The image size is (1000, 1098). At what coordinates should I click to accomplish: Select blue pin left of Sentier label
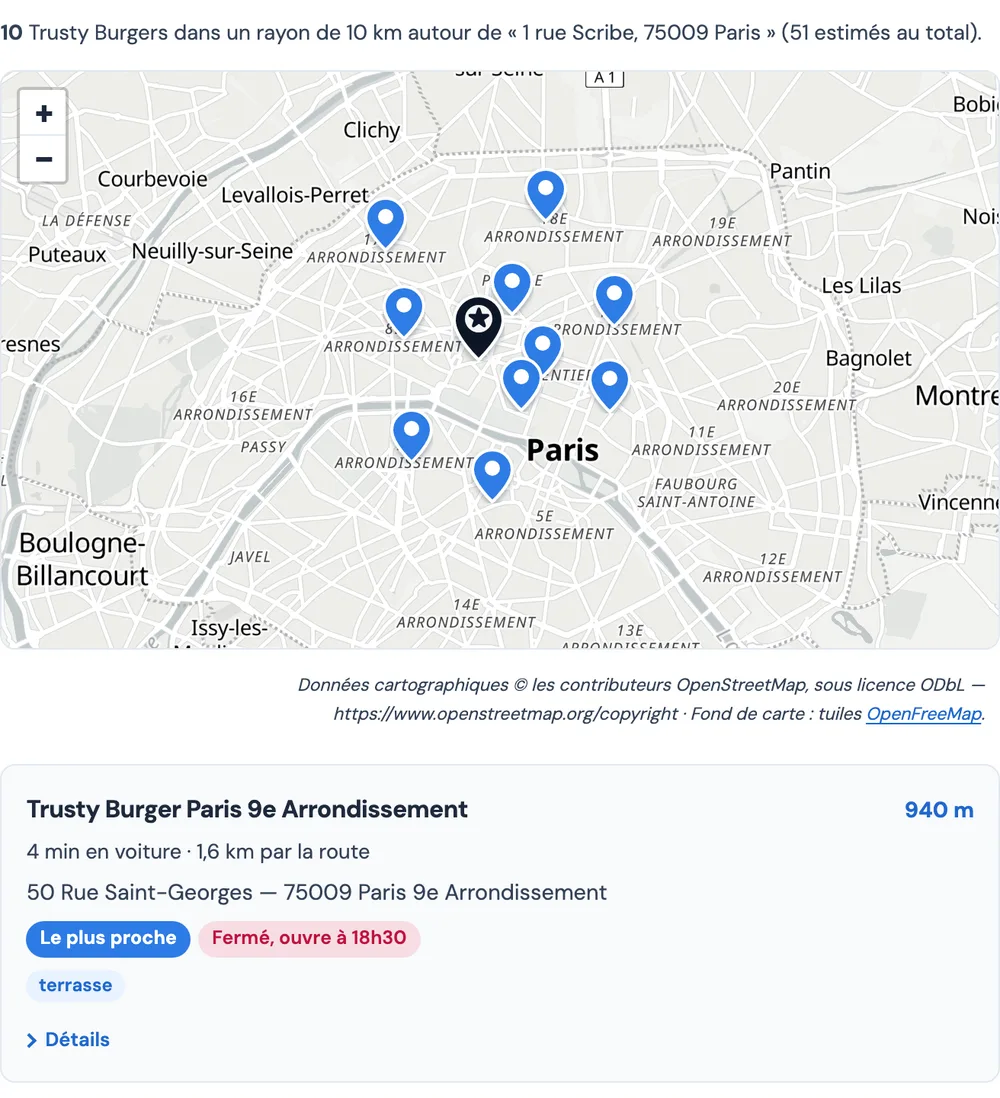[522, 384]
